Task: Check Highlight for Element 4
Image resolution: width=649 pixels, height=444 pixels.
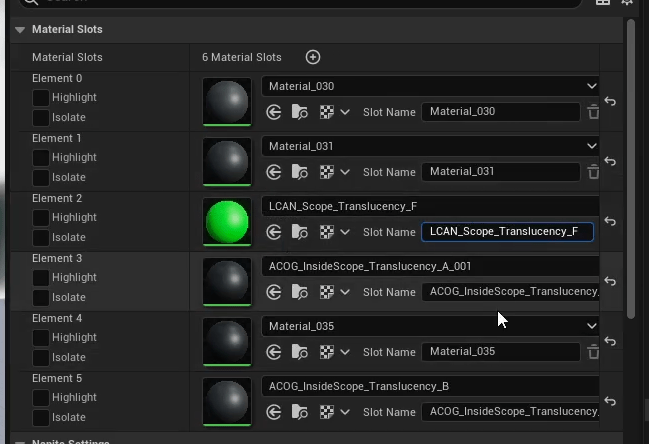Action: 41,338
